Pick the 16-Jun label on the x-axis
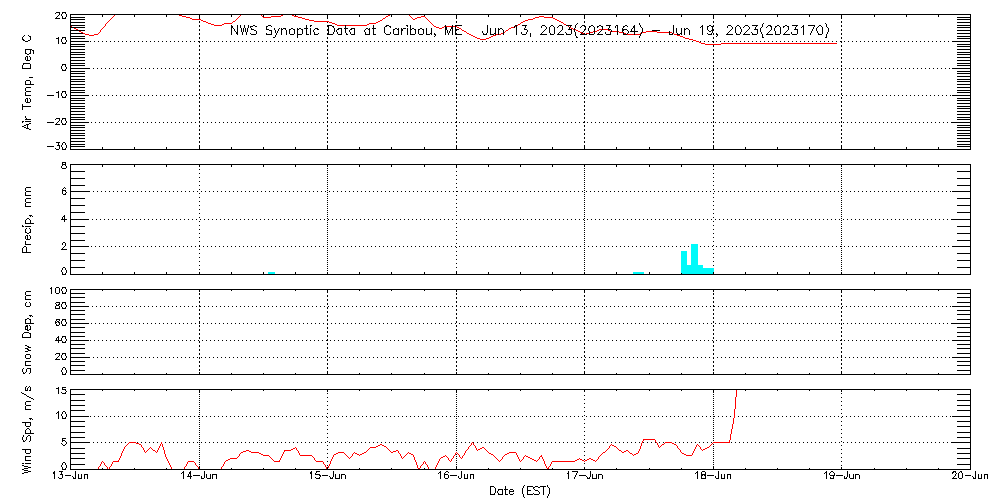Viewport: 1000px width, 500px height. pos(457,477)
